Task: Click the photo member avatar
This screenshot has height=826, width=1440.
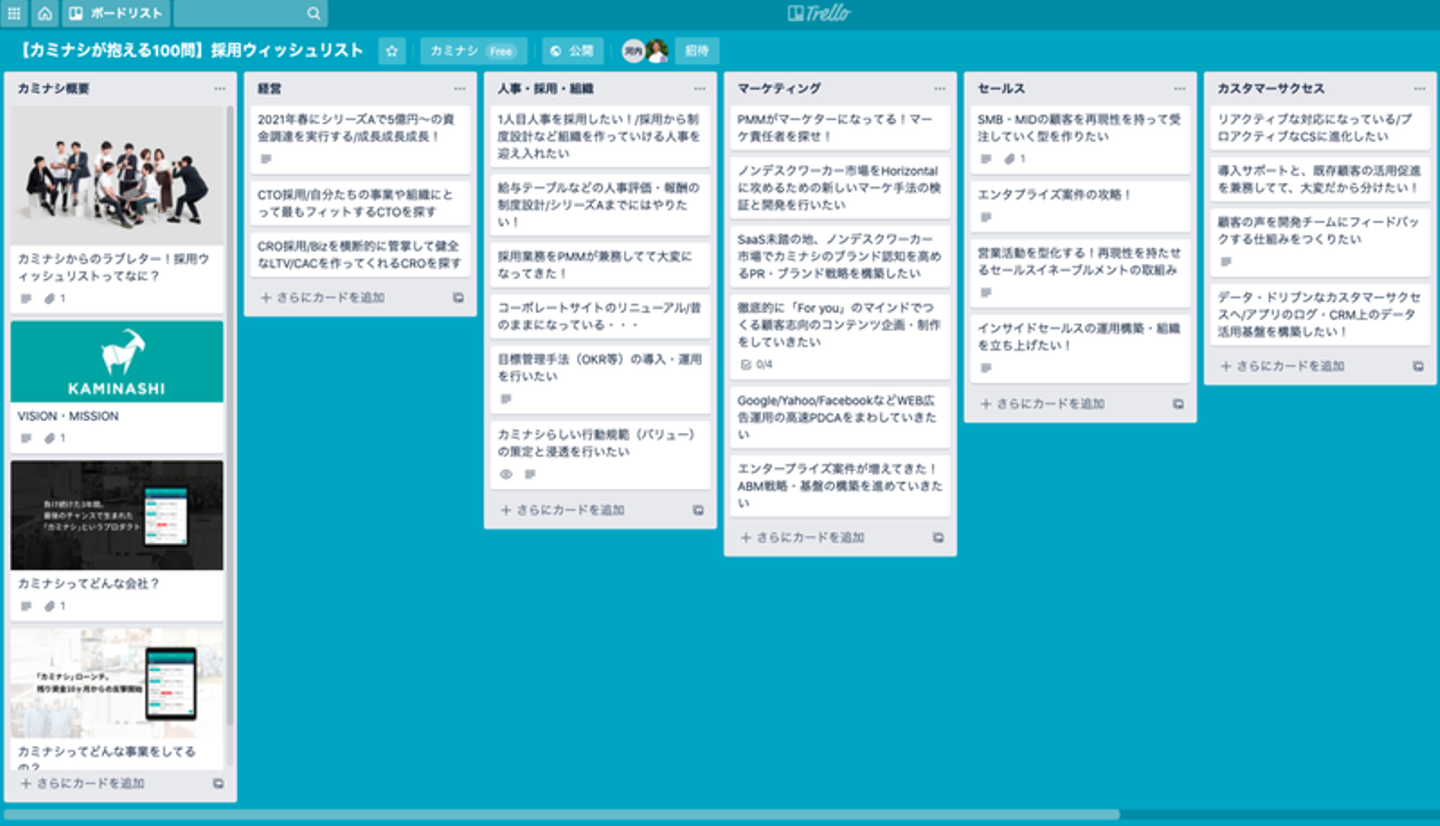Action: click(656, 51)
